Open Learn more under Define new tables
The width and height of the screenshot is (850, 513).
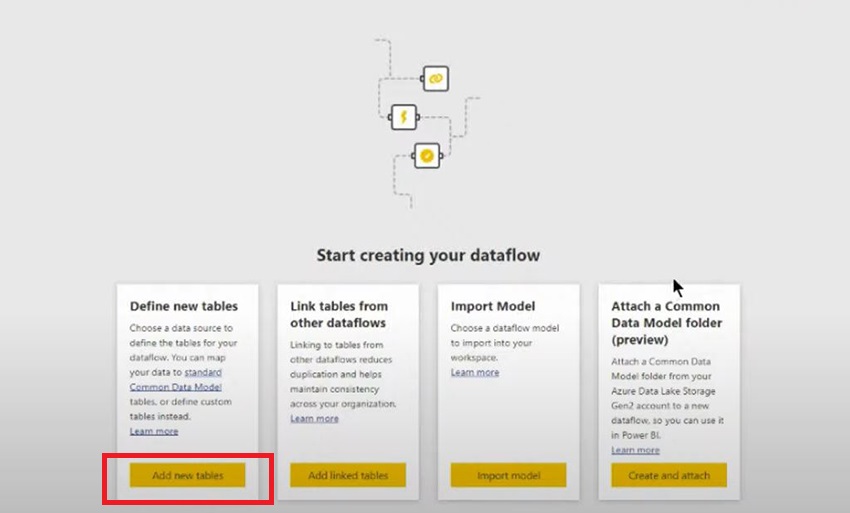154,431
